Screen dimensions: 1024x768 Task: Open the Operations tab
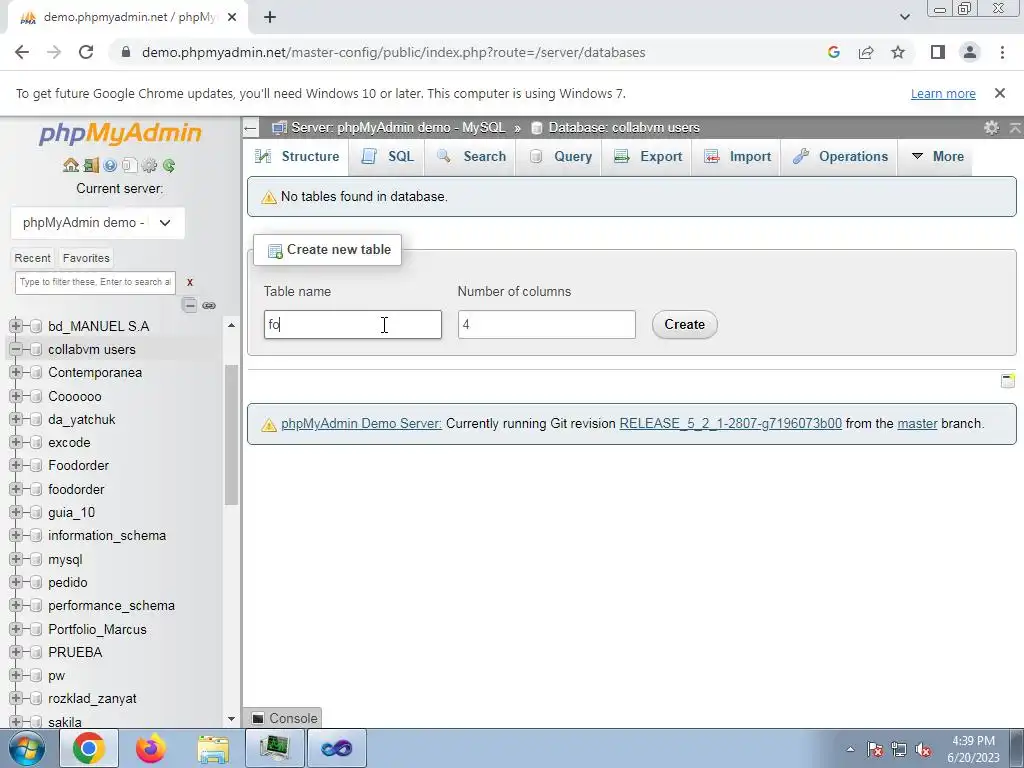pos(840,157)
